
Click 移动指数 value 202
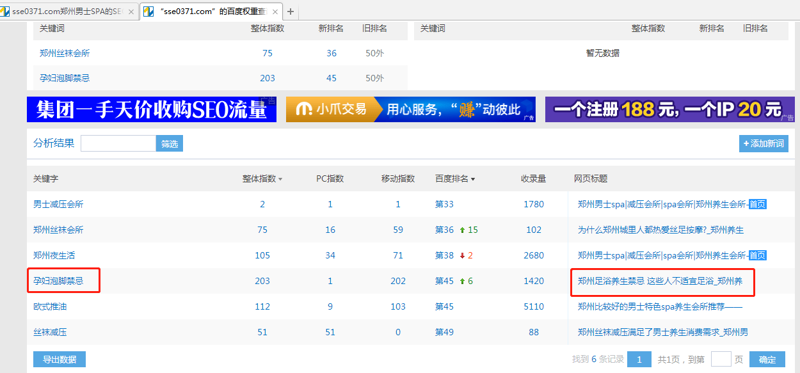398,281
